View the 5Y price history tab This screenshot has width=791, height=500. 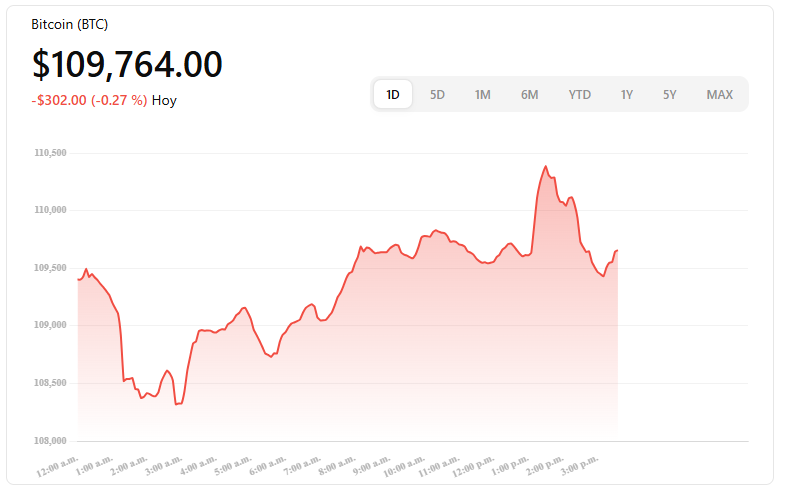pos(669,95)
